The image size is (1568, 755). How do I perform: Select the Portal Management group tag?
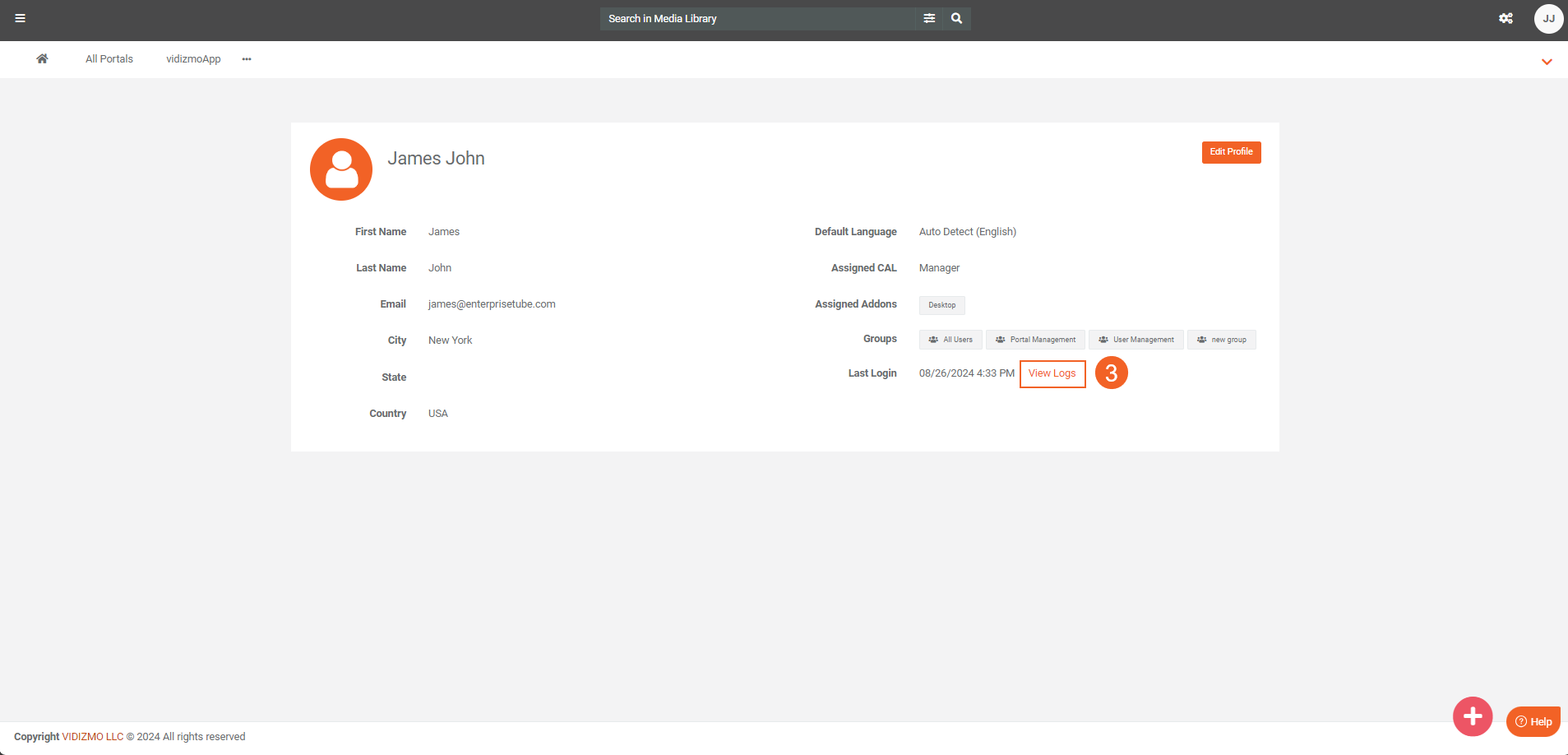click(1035, 340)
